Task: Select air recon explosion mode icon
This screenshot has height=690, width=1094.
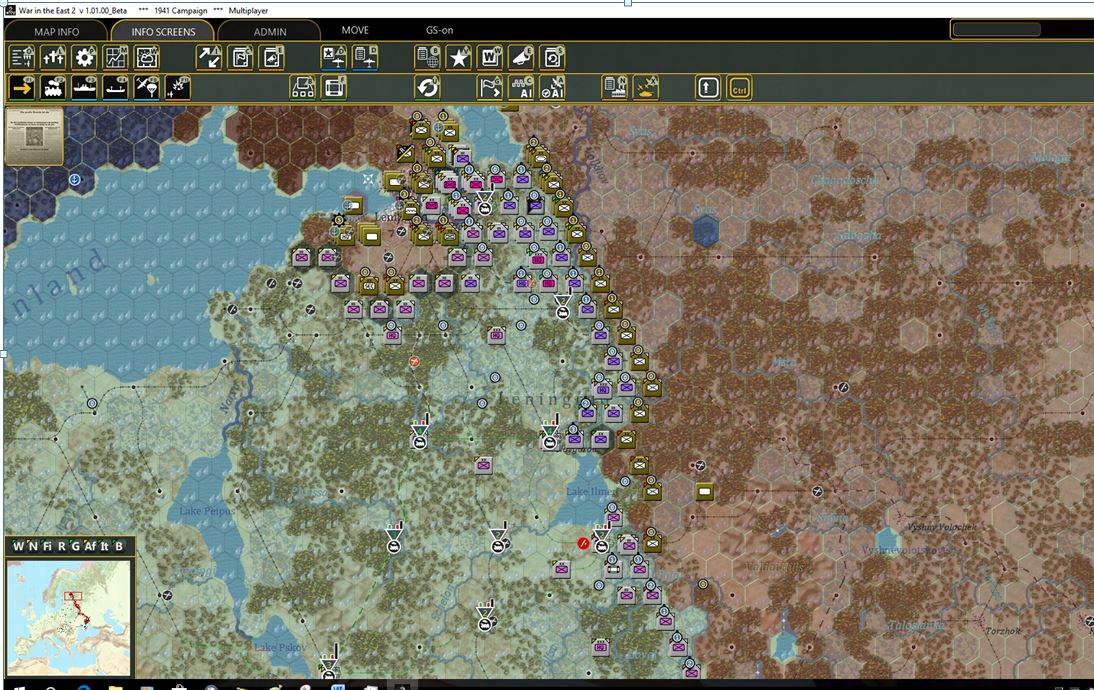Action: (178, 88)
